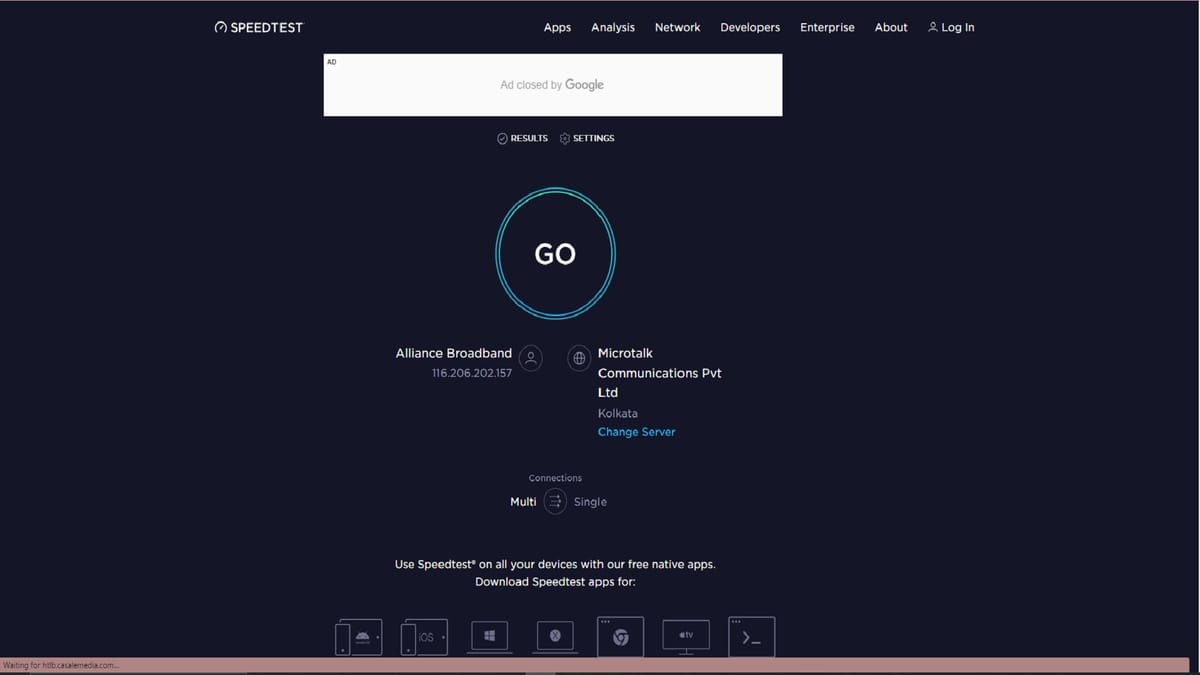The width and height of the screenshot is (1200, 675).
Task: Open the Windows app download icon
Action: click(x=489, y=636)
